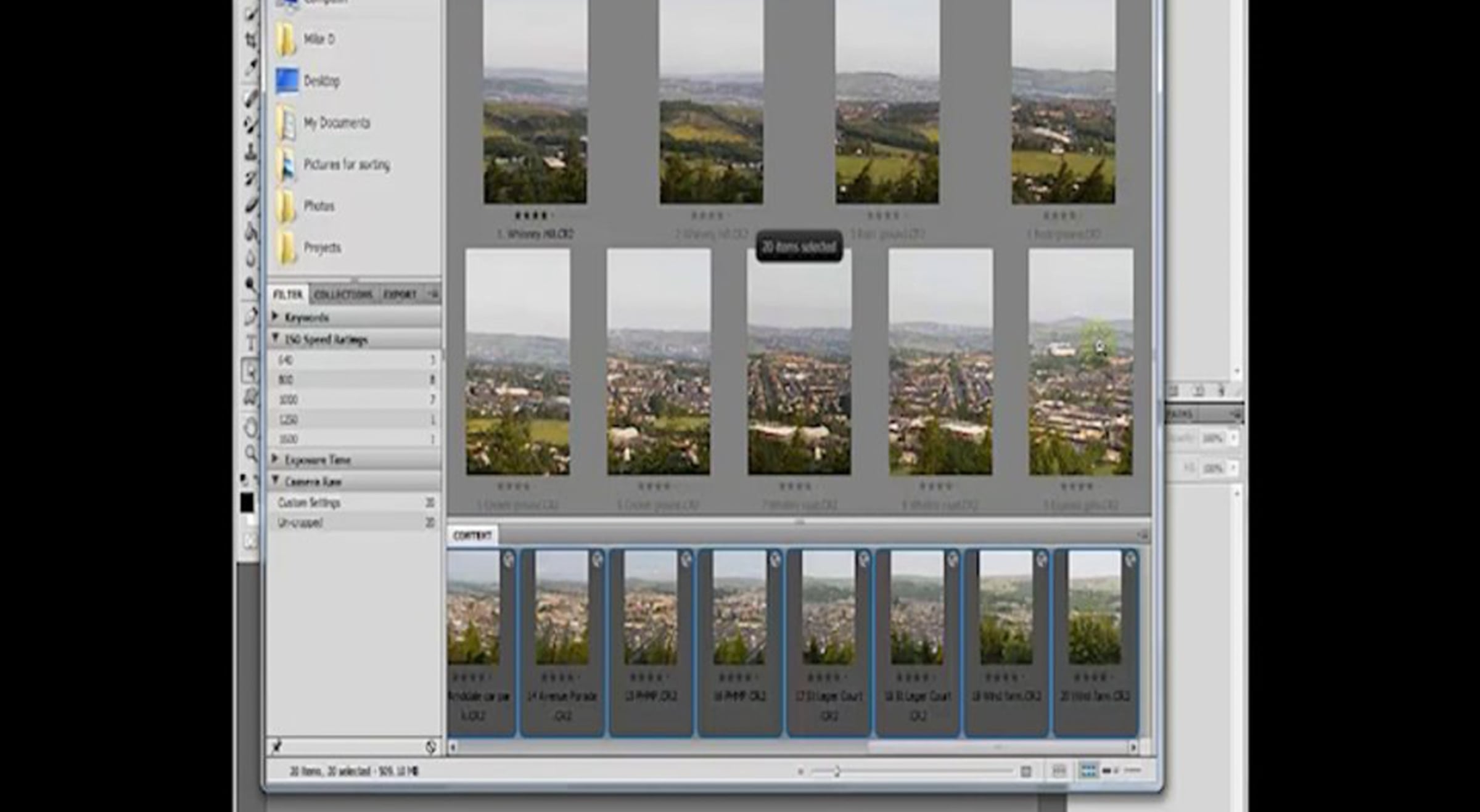This screenshot has width=1480, height=812.
Task: Select the Crop tool
Action: (251, 40)
